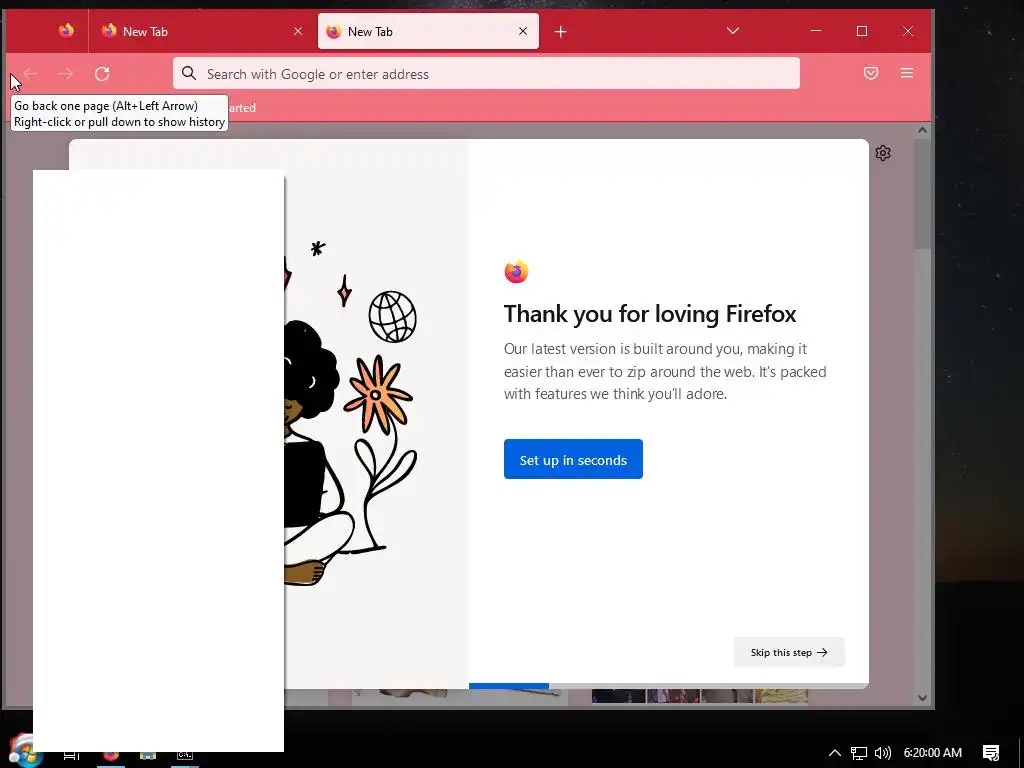Open new tab personalize gear settings
The height and width of the screenshot is (768, 1024).
click(x=883, y=153)
